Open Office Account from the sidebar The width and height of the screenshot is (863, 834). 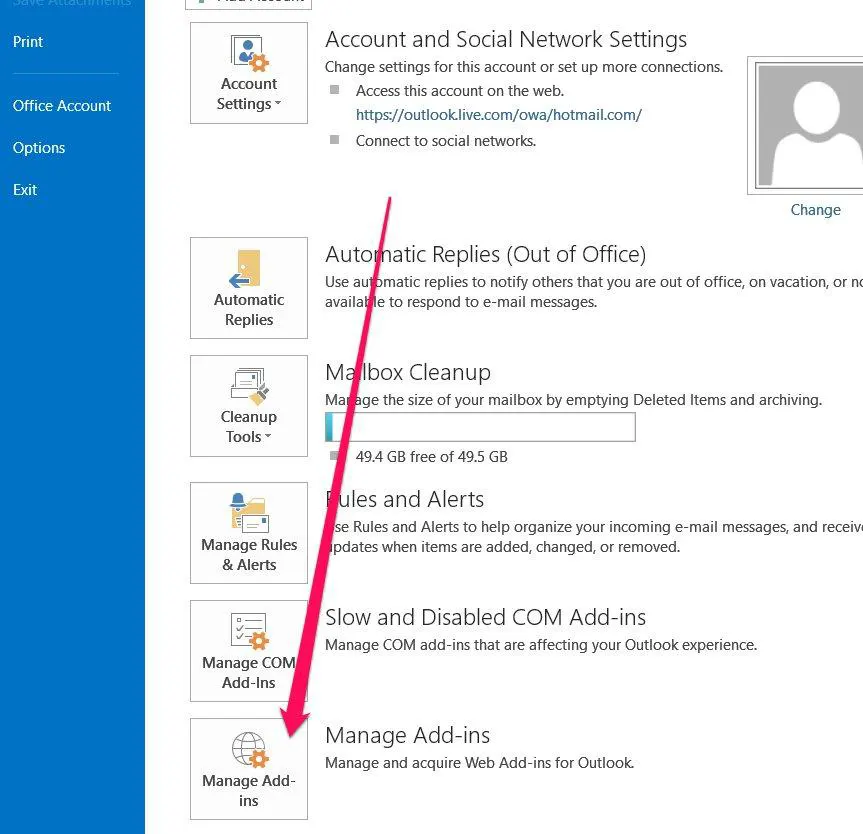(x=62, y=106)
